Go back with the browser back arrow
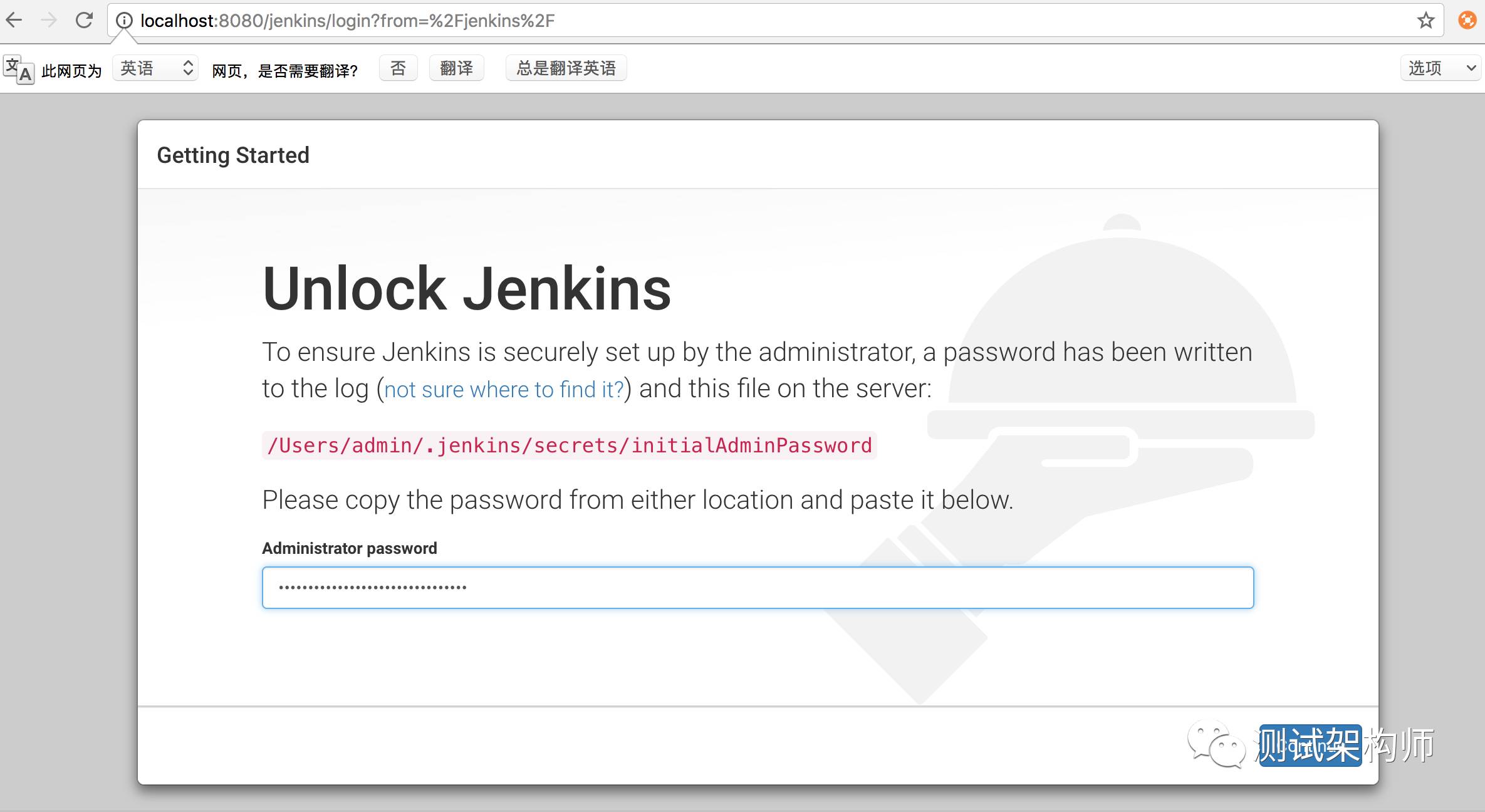The image size is (1485, 812). click(x=14, y=20)
